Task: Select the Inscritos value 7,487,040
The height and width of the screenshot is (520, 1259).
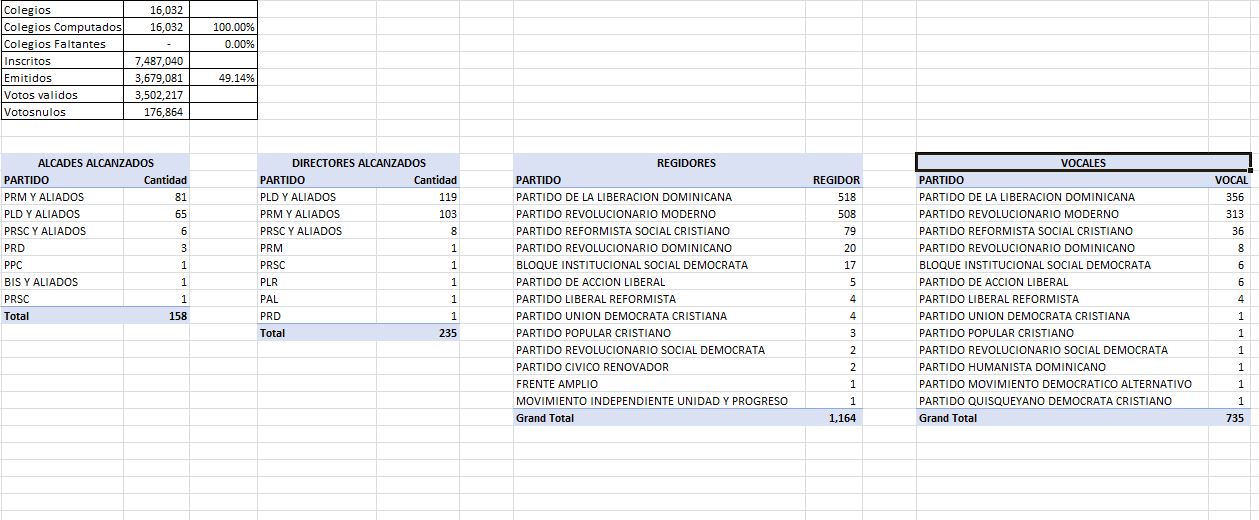Action: click(158, 61)
